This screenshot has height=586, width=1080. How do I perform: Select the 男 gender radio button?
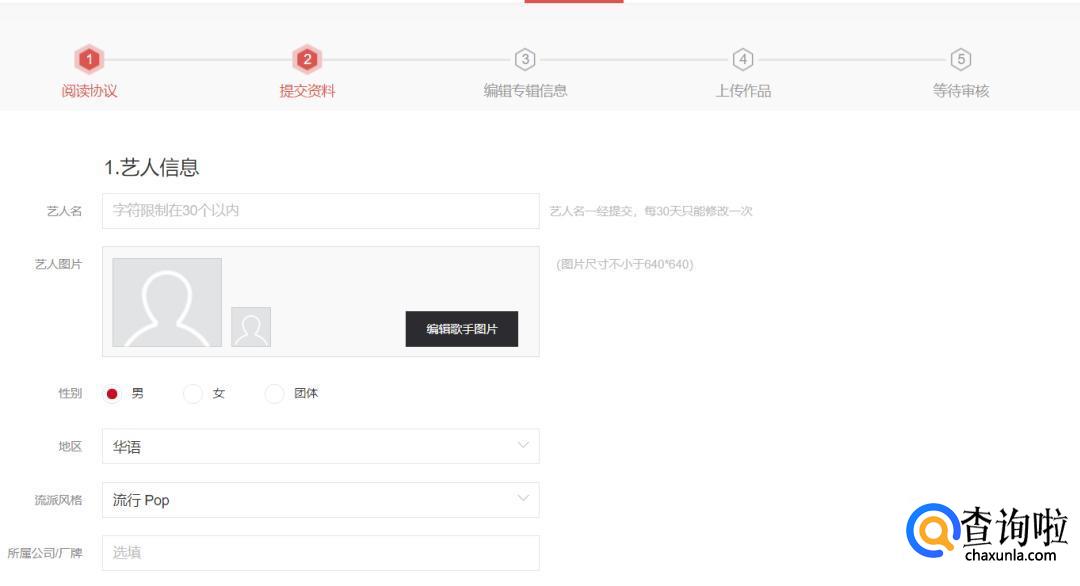click(112, 393)
